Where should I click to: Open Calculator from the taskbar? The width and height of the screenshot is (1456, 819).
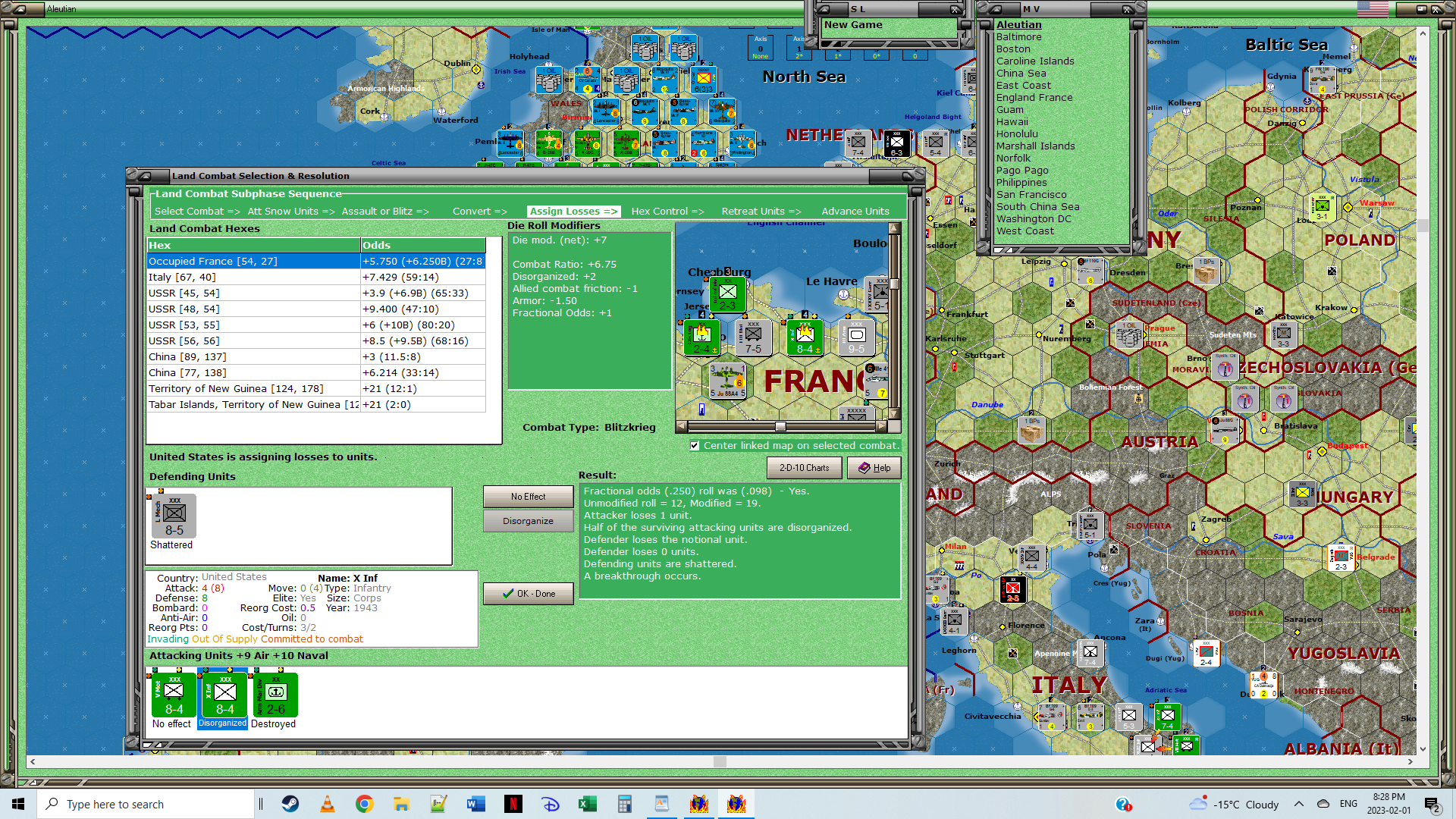pyautogui.click(x=625, y=804)
